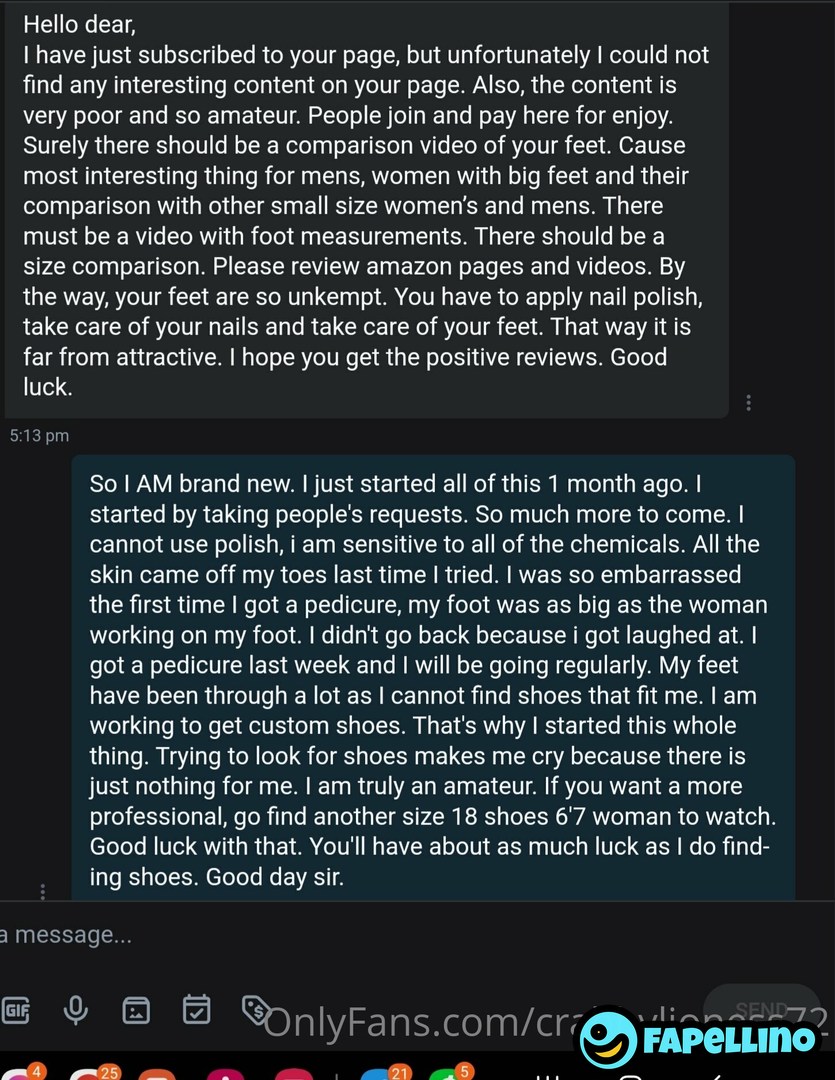Image resolution: width=835 pixels, height=1080 pixels.
Task: Open the pink taskbar app icon
Action: pyautogui.click(x=226, y=1074)
